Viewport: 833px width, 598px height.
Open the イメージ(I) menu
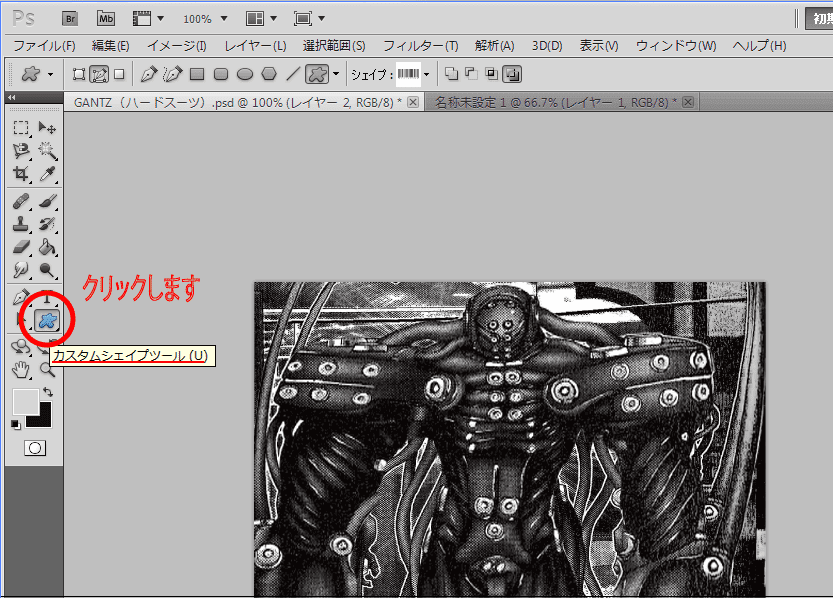pyautogui.click(x=176, y=46)
